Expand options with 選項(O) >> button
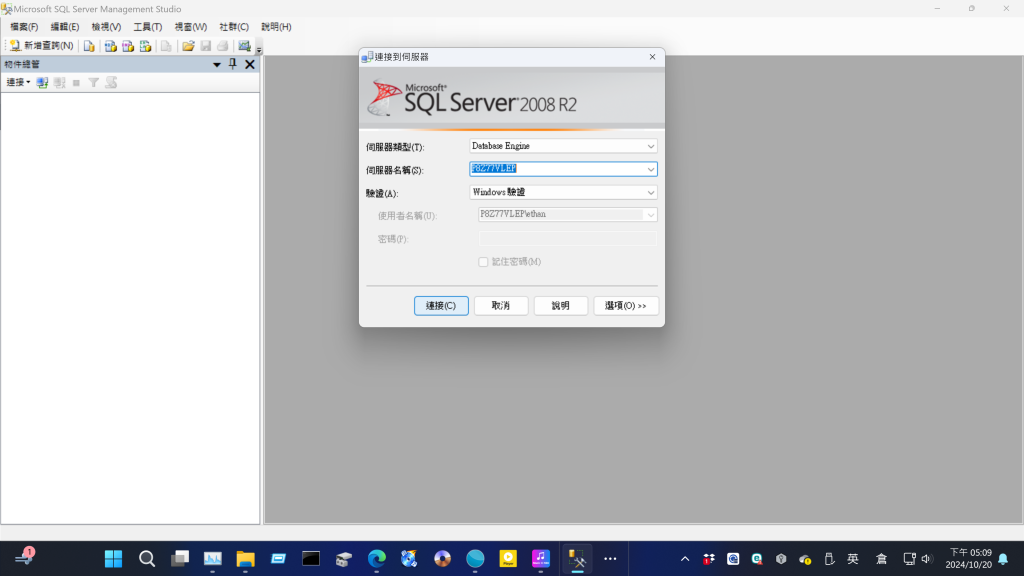 pos(626,306)
